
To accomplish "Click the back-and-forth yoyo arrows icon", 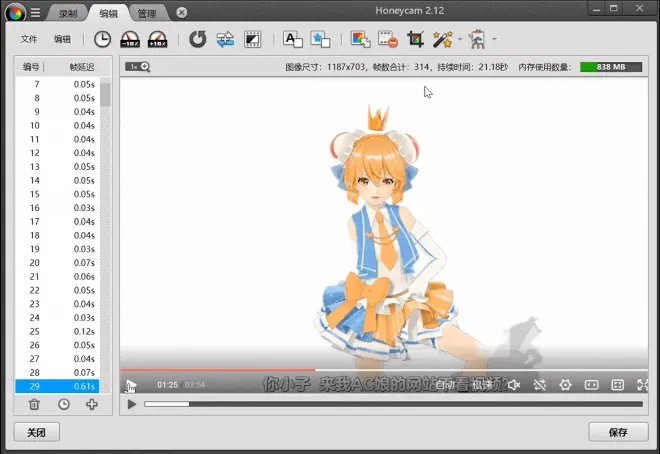I will [x=225, y=39].
